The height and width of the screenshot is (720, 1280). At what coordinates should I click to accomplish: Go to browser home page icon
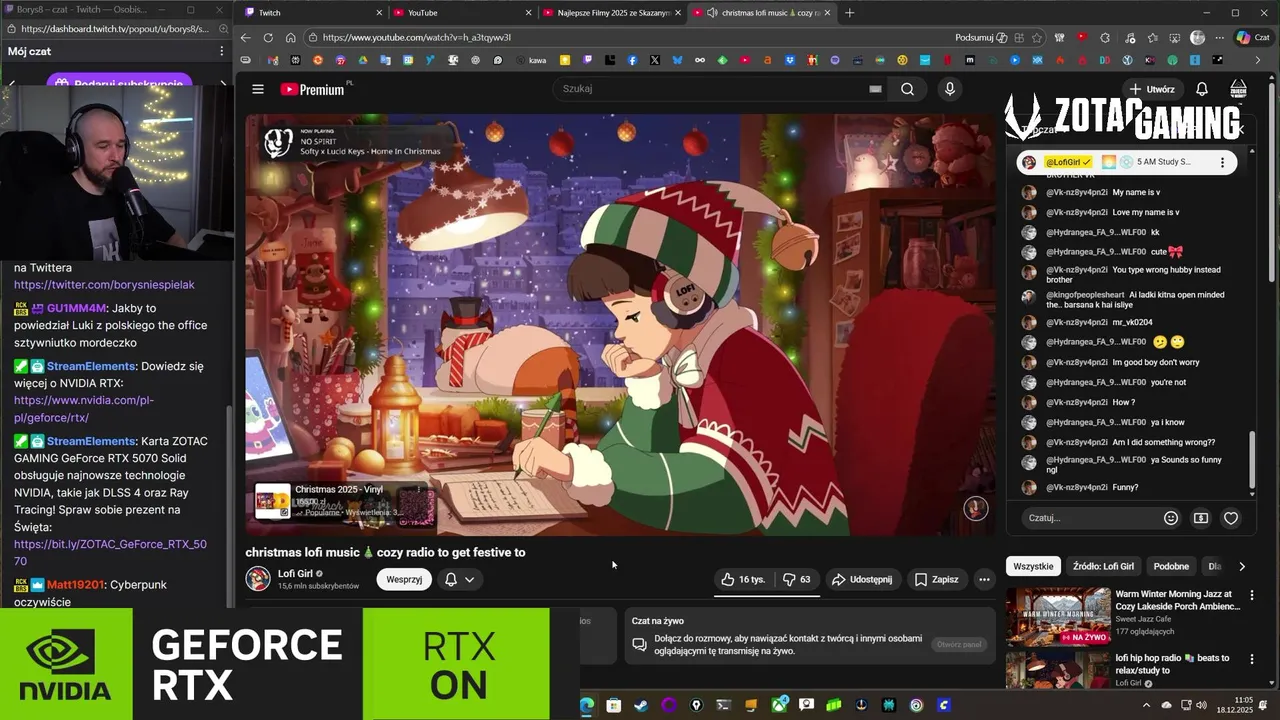pyautogui.click(x=290, y=38)
